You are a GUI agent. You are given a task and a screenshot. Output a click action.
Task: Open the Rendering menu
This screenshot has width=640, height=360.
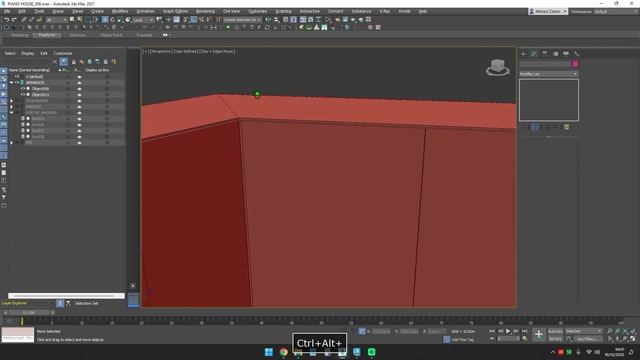click(205, 11)
